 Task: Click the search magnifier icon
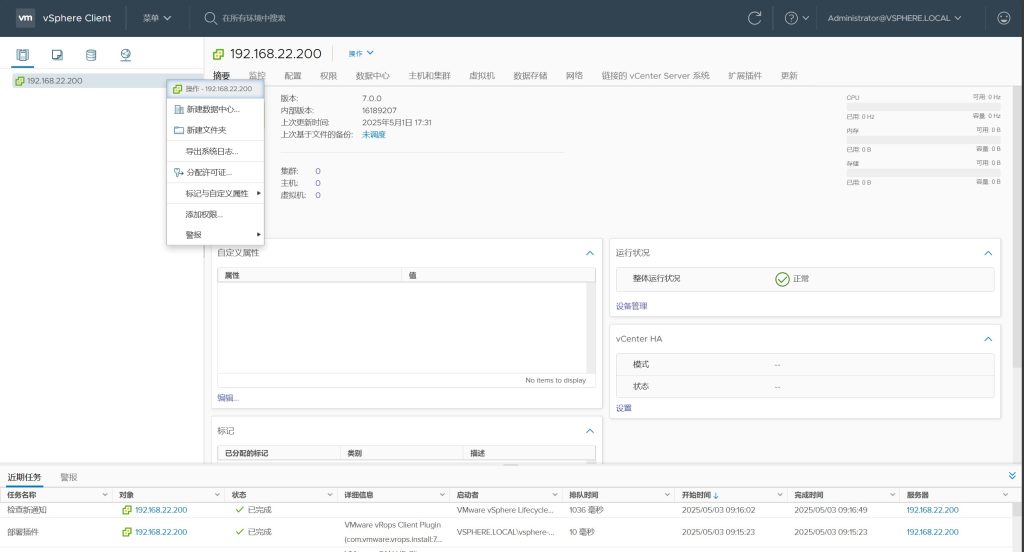point(210,18)
